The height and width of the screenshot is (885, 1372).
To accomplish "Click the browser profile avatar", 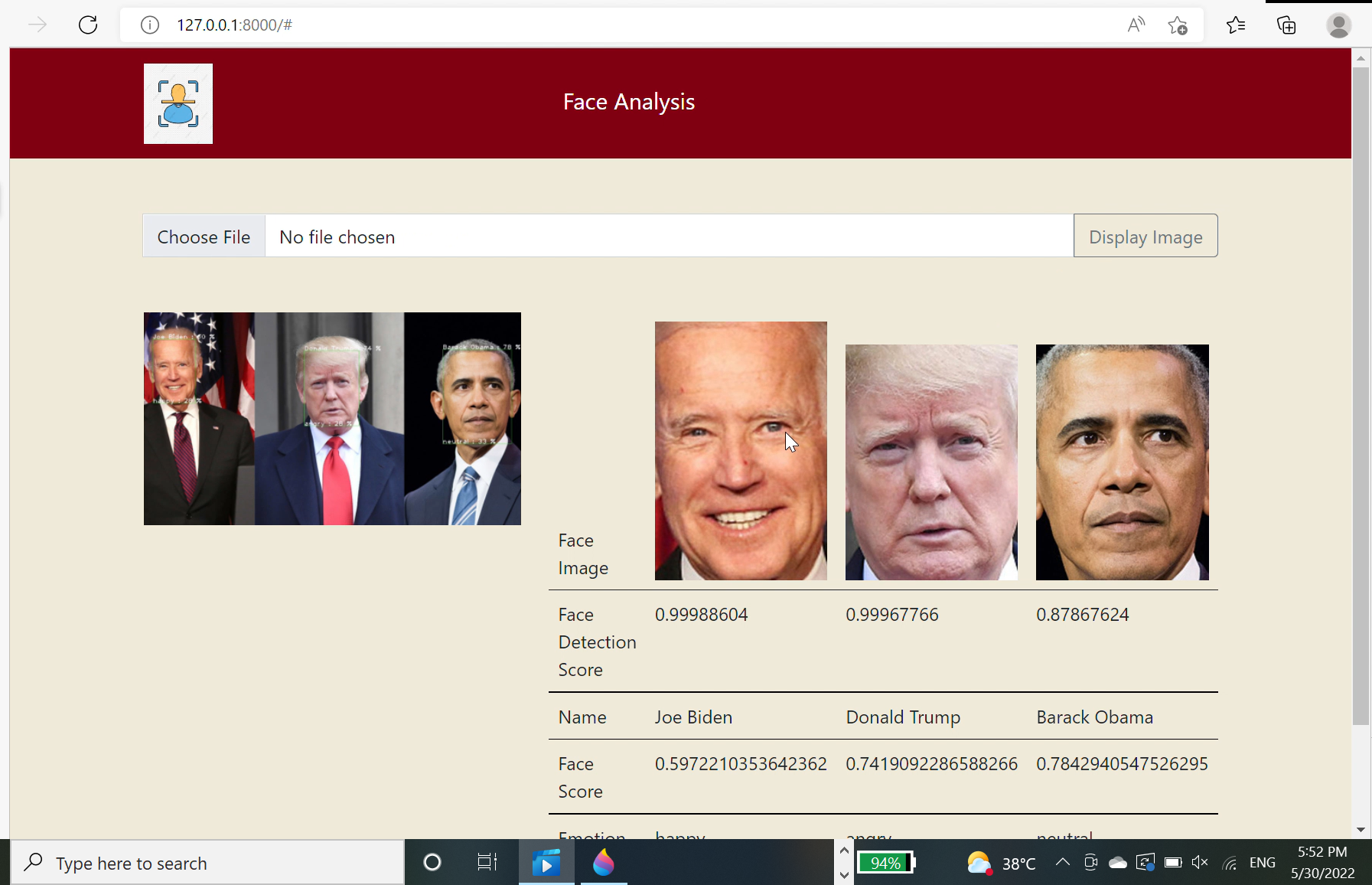I will click(x=1338, y=24).
